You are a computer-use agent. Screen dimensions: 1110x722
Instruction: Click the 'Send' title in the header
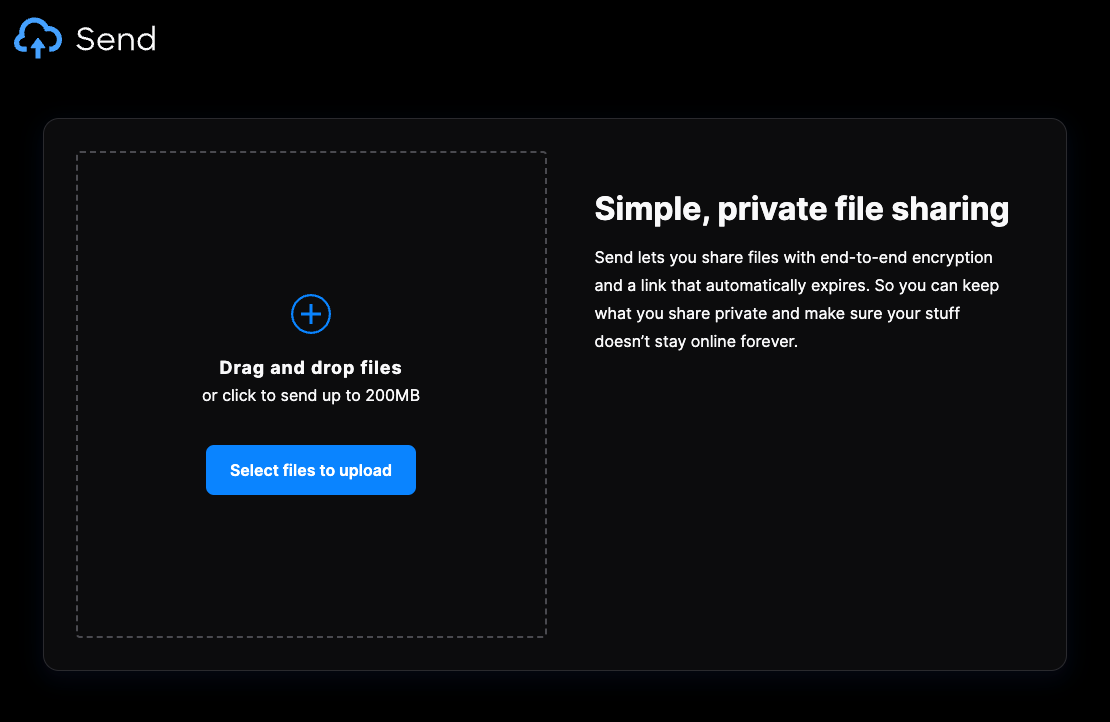[x=115, y=40]
